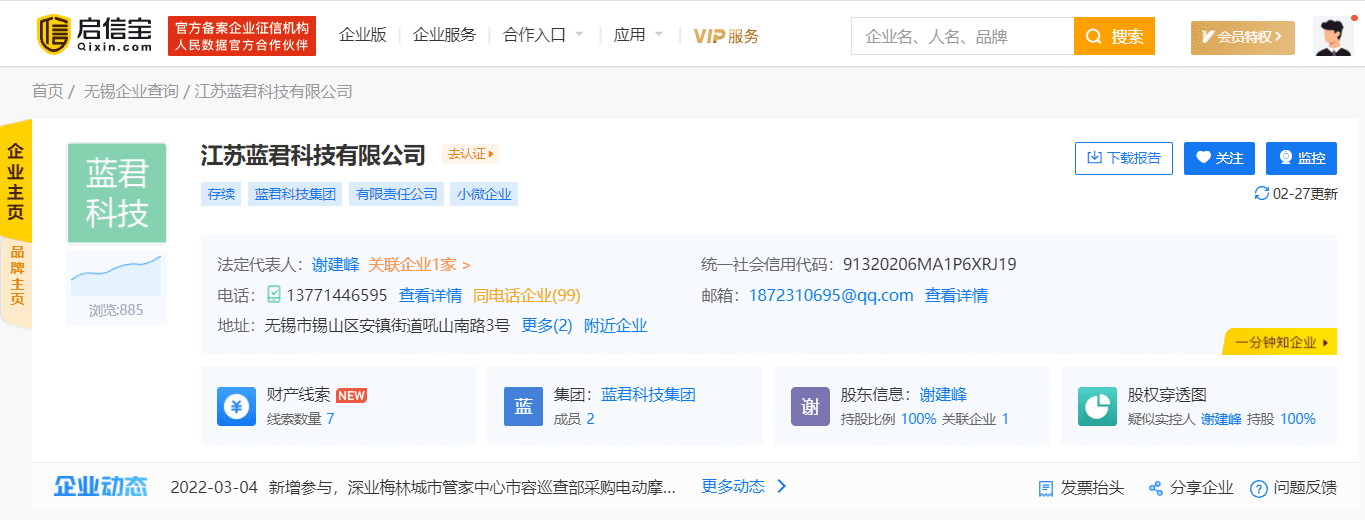This screenshot has width=1365, height=520.
Task: Click the search magnifier icon on 搜索 button
Action: click(1094, 36)
